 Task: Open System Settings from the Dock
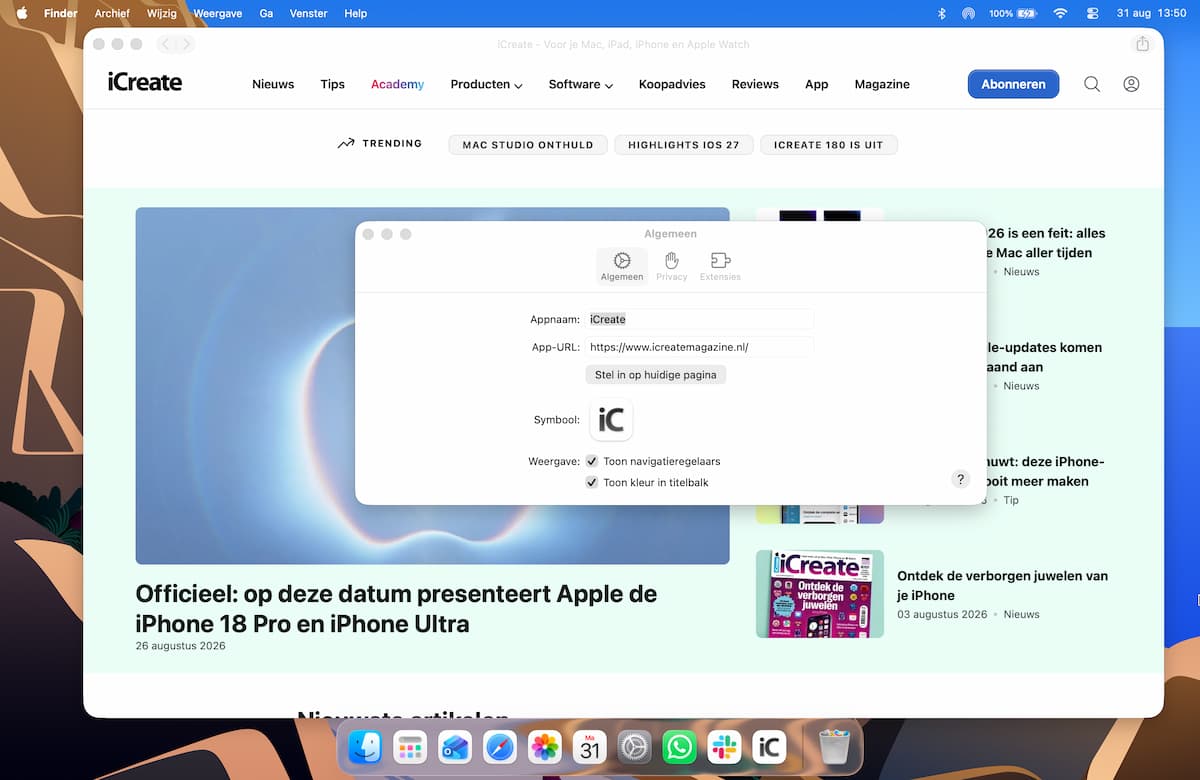tap(634, 746)
